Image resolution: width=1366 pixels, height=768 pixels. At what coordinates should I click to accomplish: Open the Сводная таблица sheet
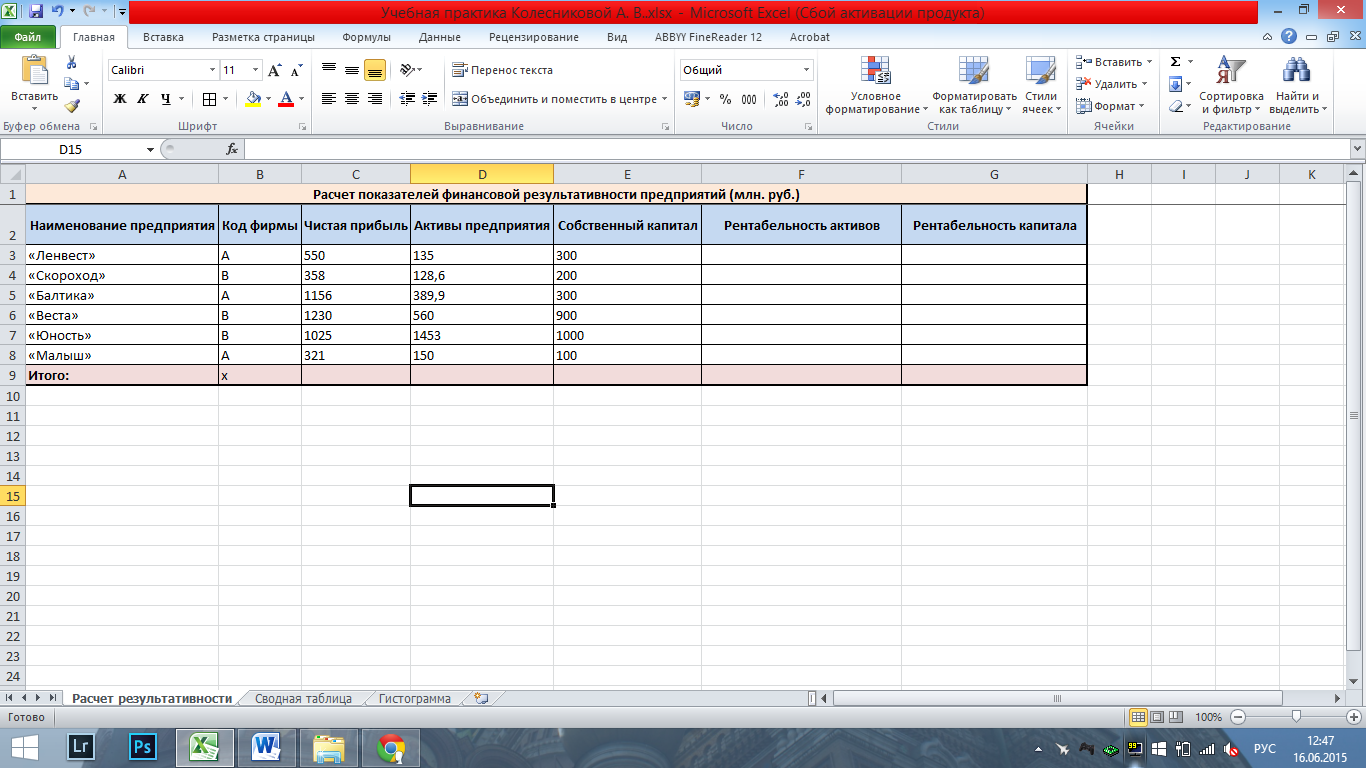pyautogui.click(x=303, y=698)
